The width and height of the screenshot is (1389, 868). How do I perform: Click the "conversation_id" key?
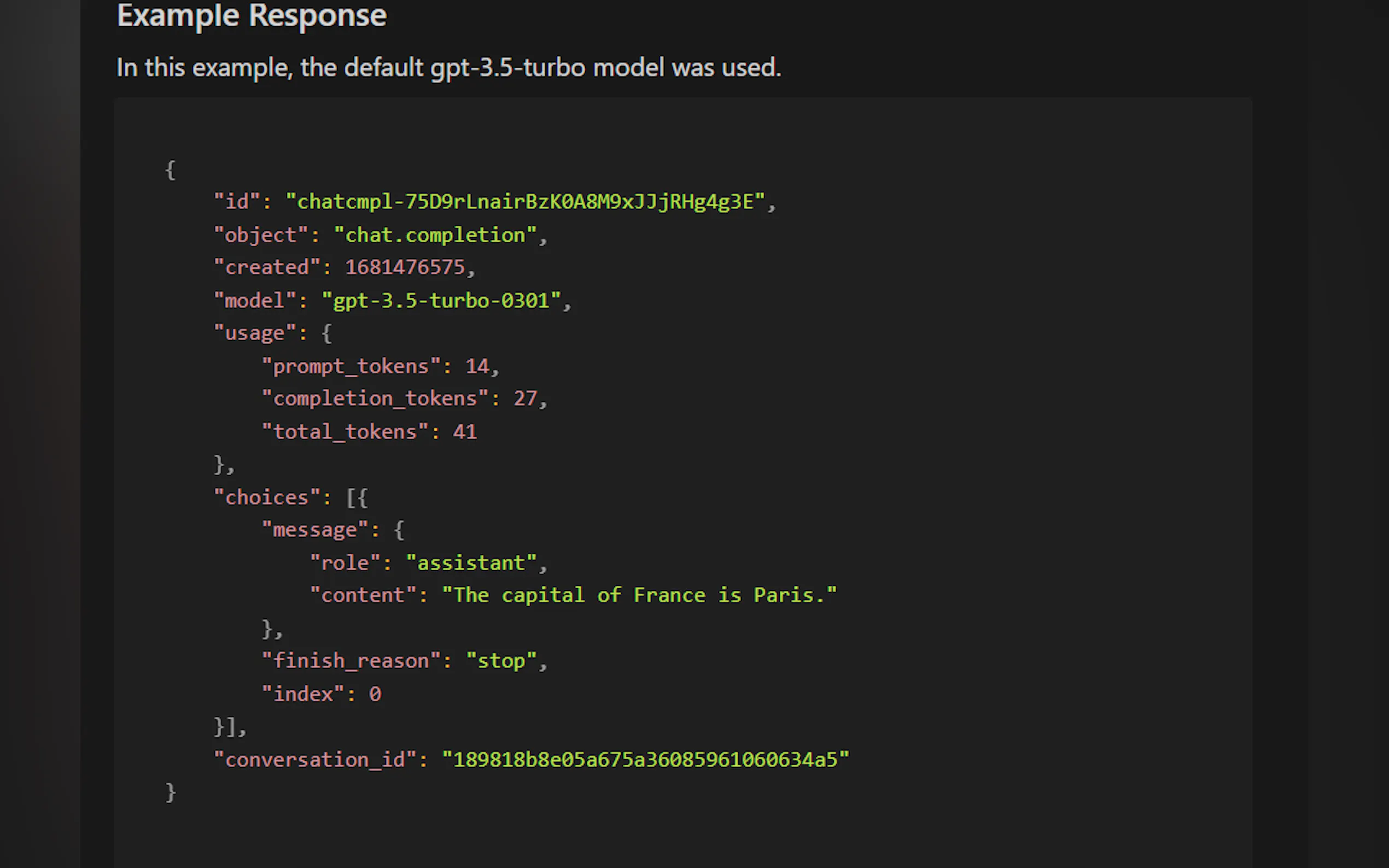(x=314, y=760)
